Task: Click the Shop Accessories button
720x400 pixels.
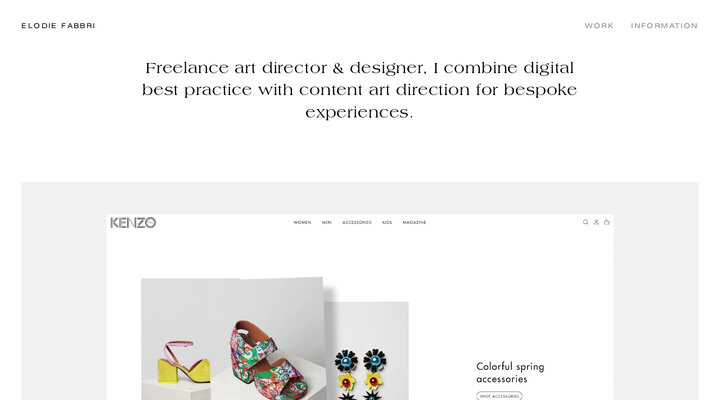Action: [x=499, y=396]
